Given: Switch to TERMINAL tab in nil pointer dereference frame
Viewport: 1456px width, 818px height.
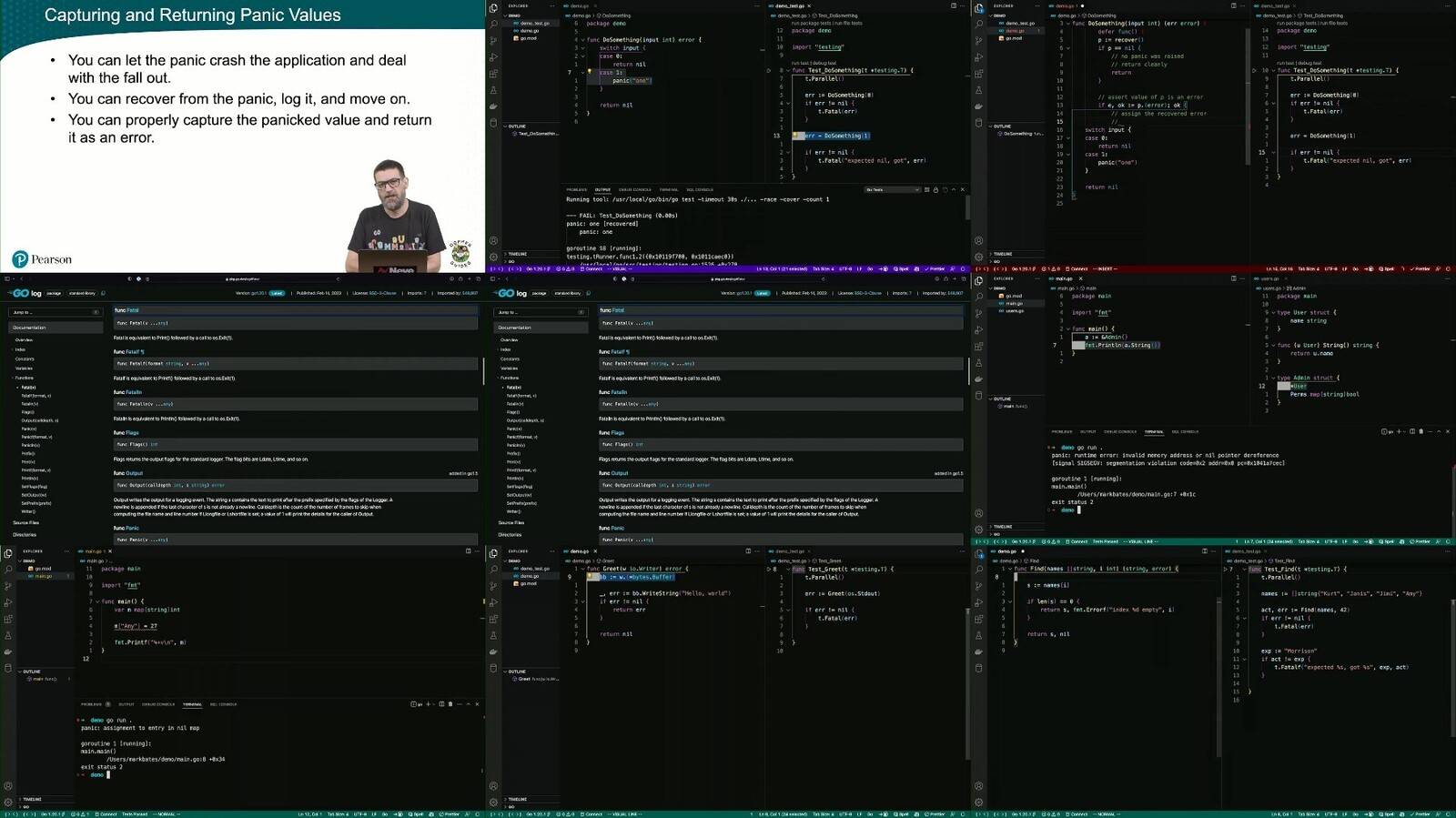Looking at the screenshot, I should [x=1154, y=431].
